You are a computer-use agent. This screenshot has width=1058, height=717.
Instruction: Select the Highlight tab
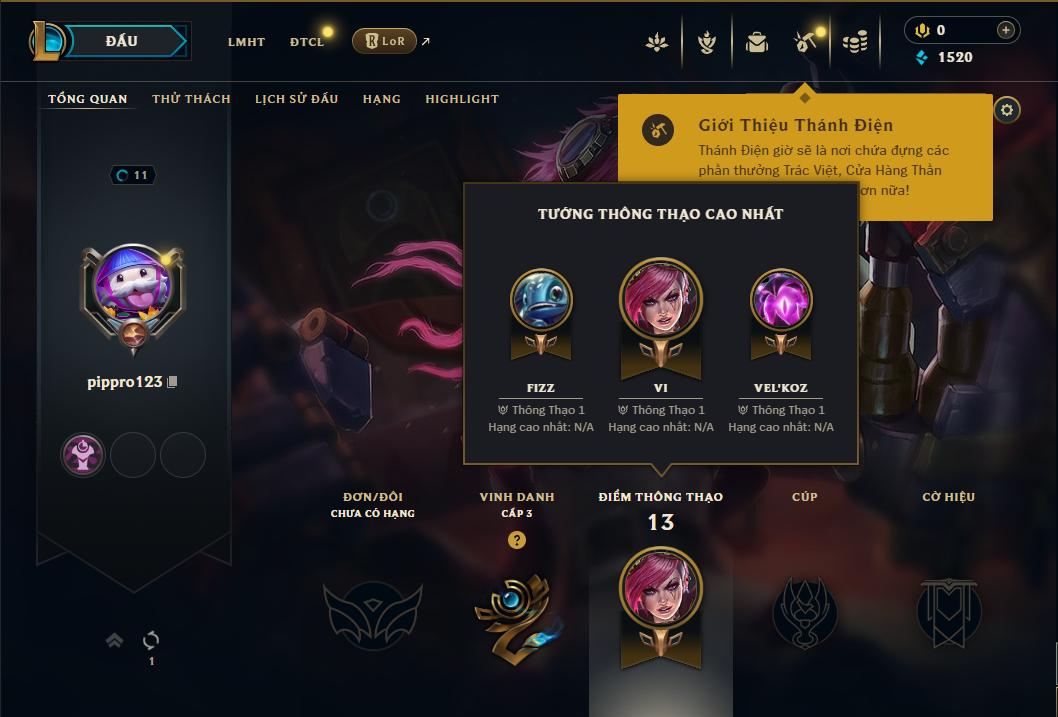[x=462, y=99]
